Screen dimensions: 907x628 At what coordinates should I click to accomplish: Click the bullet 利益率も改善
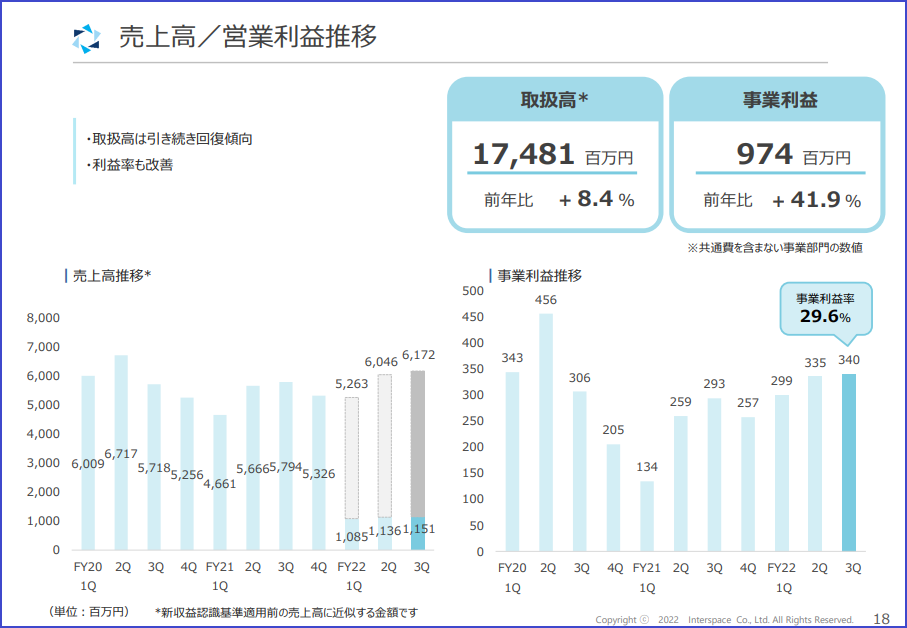pyautogui.click(x=130, y=165)
